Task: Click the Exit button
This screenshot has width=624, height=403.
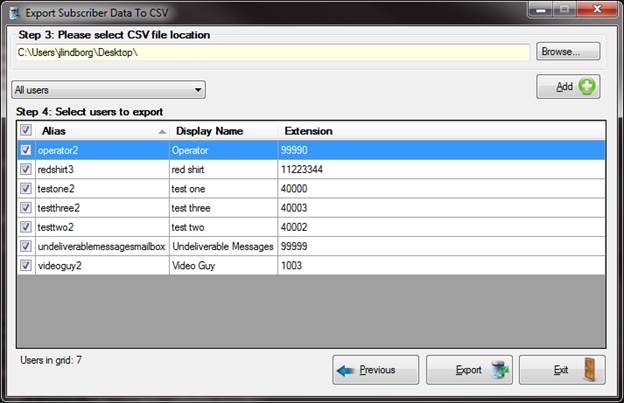Action: pos(562,370)
